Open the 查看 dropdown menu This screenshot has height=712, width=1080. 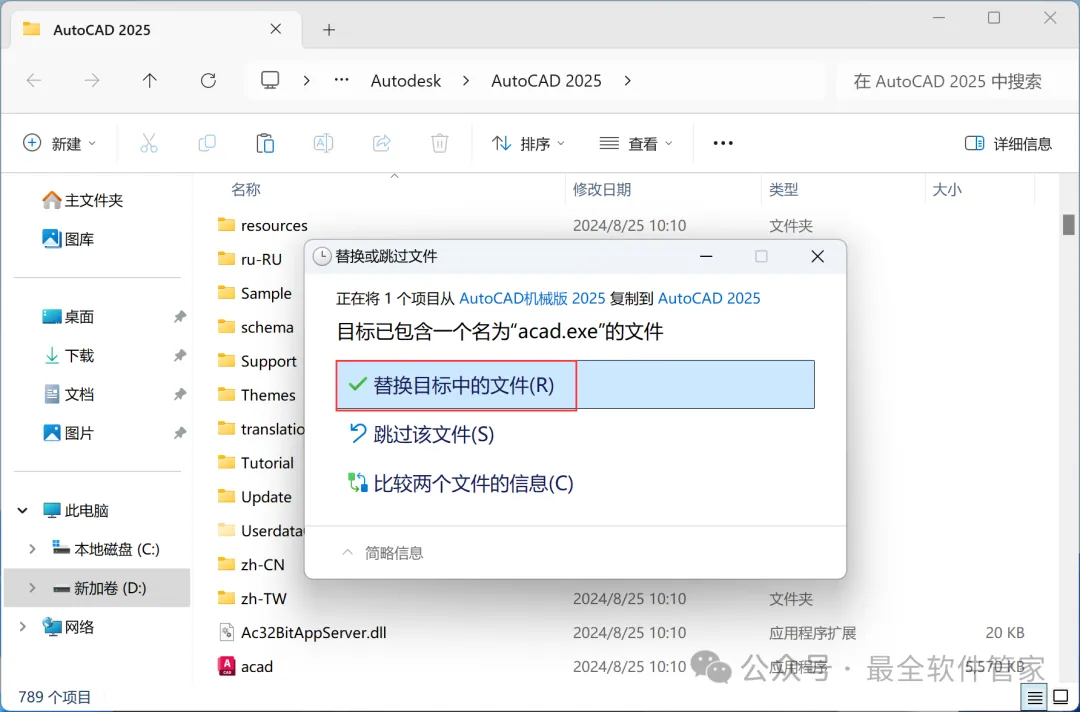[x=636, y=143]
